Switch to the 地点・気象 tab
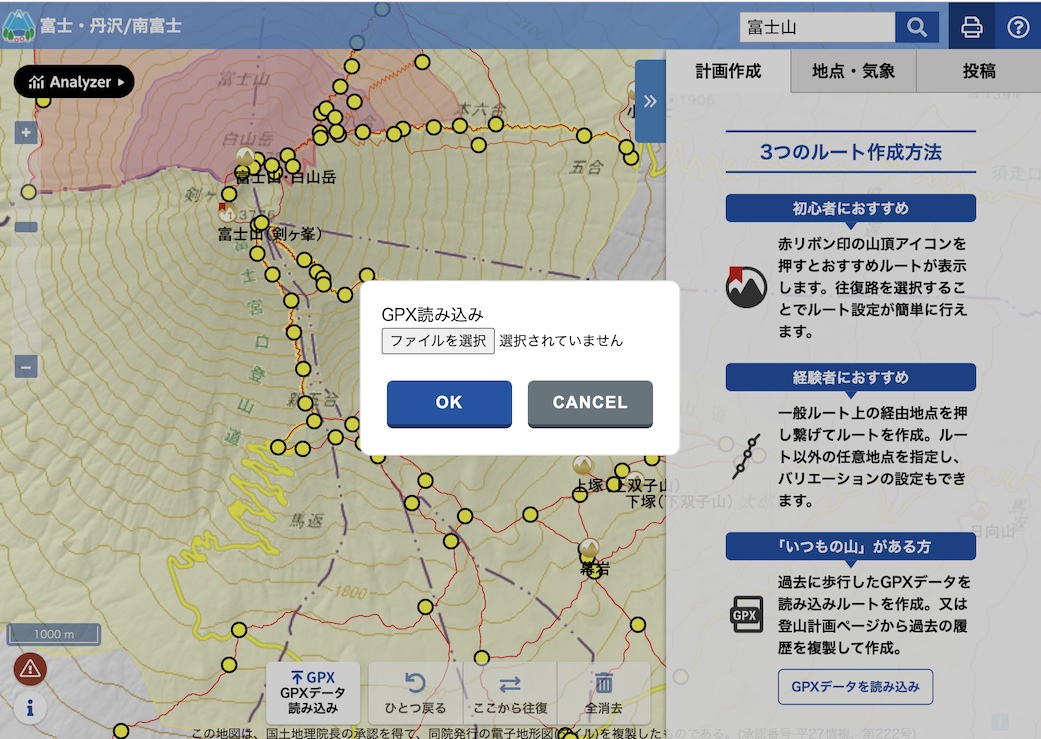Screen dimensions: 1041x739 [x=853, y=71]
